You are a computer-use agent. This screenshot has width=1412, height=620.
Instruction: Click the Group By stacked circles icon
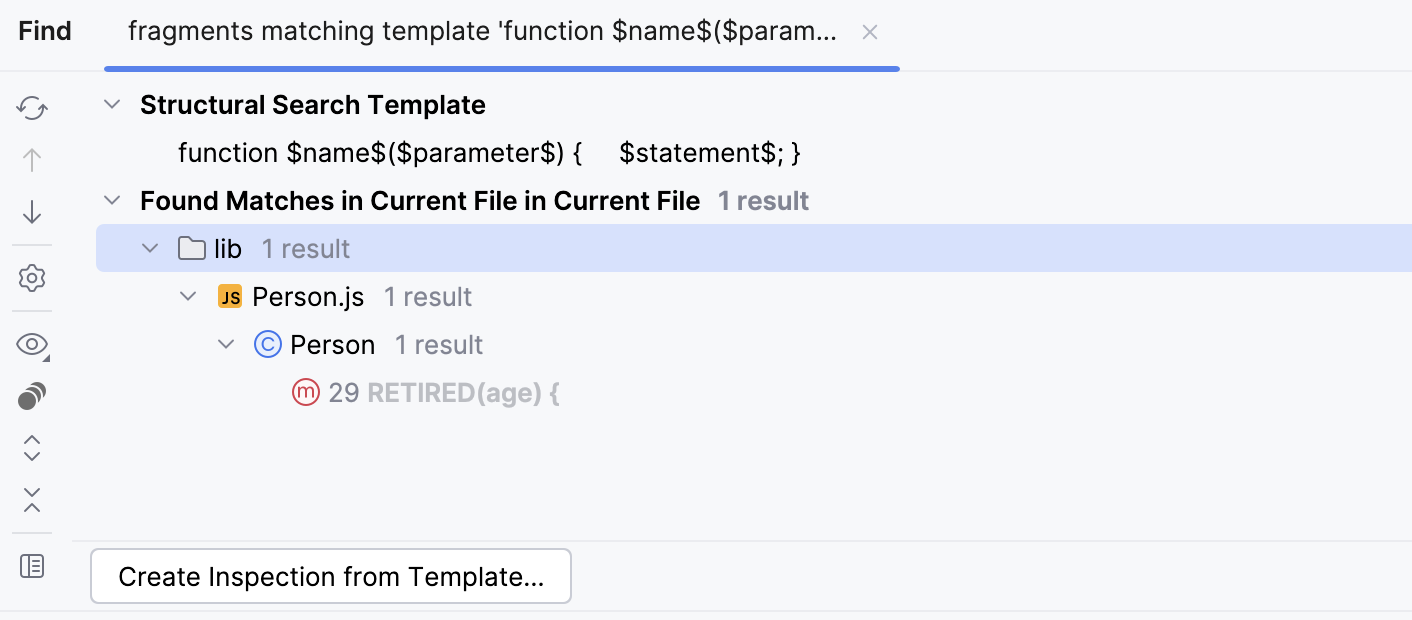coord(32,396)
